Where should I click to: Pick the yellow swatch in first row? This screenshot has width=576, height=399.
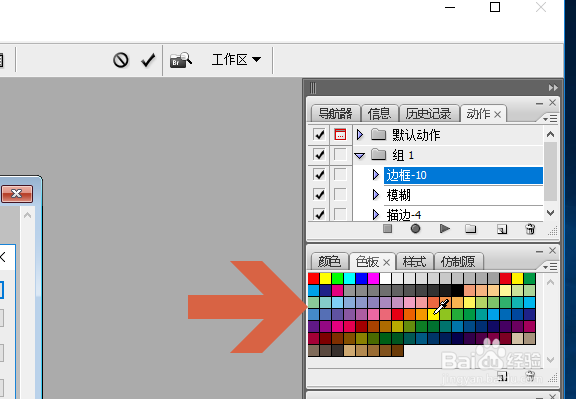(x=325, y=278)
